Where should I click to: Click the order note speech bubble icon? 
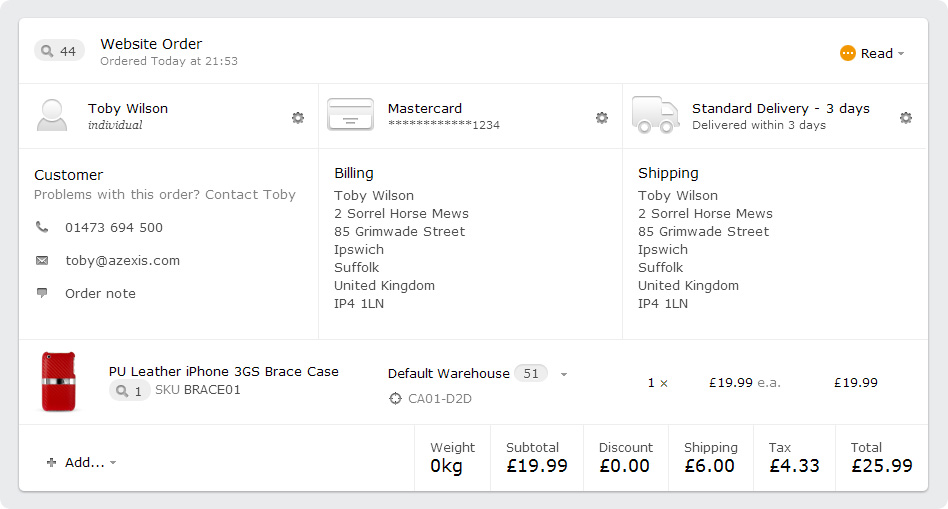[42, 293]
